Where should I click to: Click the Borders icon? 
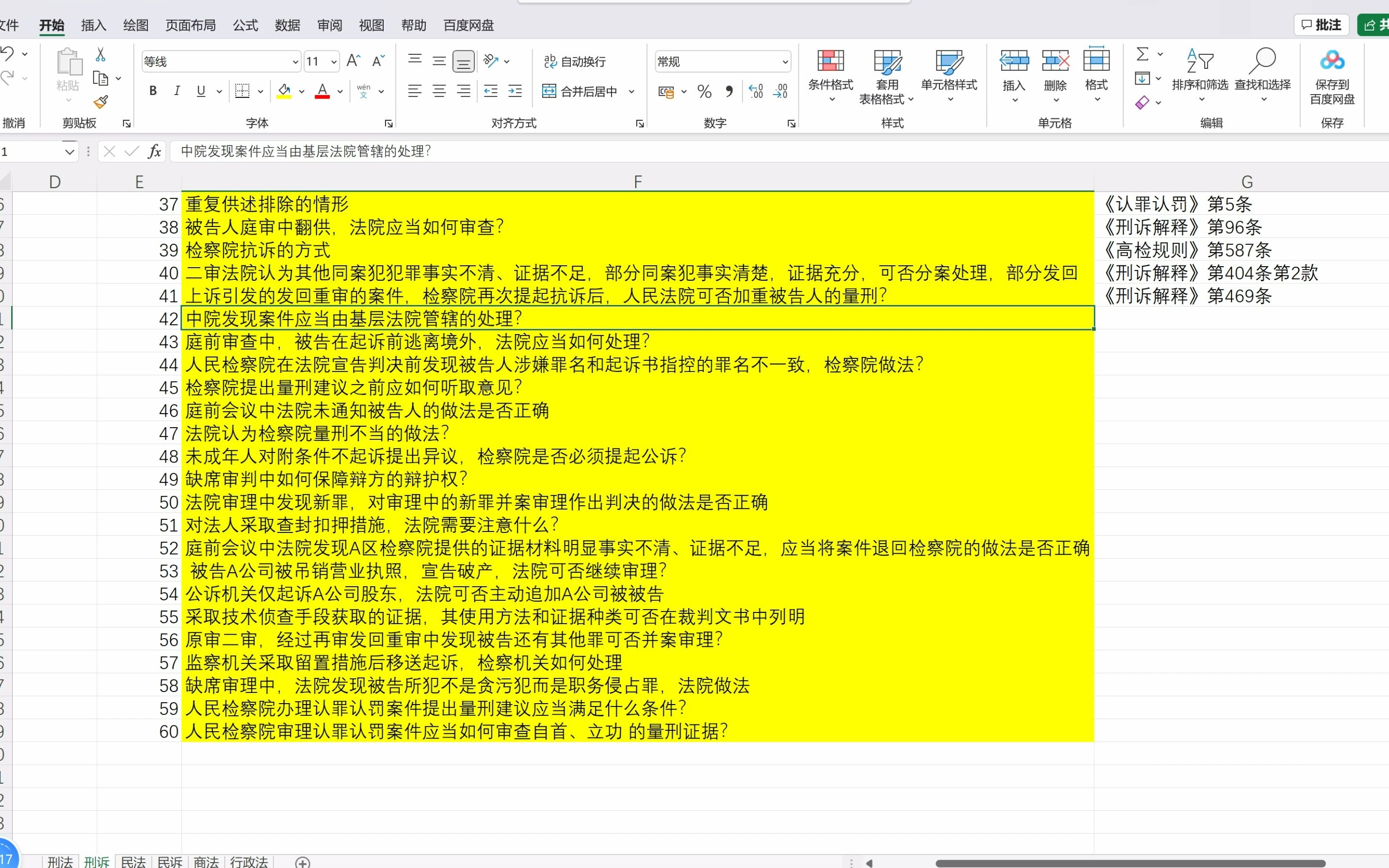[242, 91]
